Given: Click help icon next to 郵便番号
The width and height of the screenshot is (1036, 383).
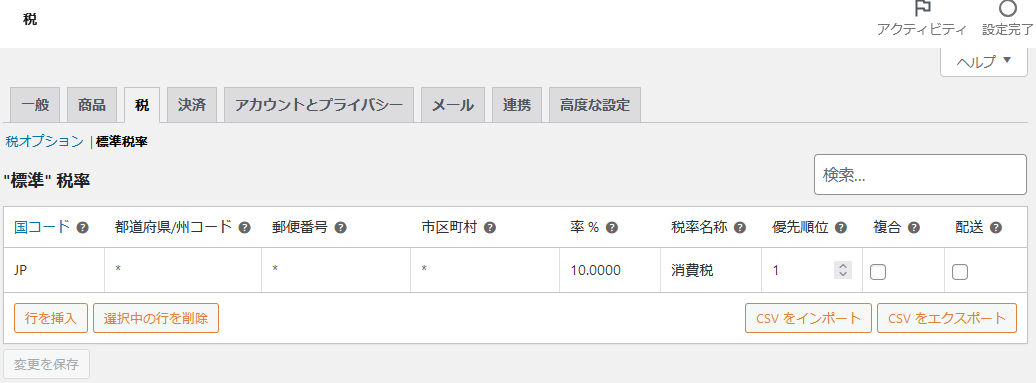Looking at the screenshot, I should pyautogui.click(x=340, y=228).
